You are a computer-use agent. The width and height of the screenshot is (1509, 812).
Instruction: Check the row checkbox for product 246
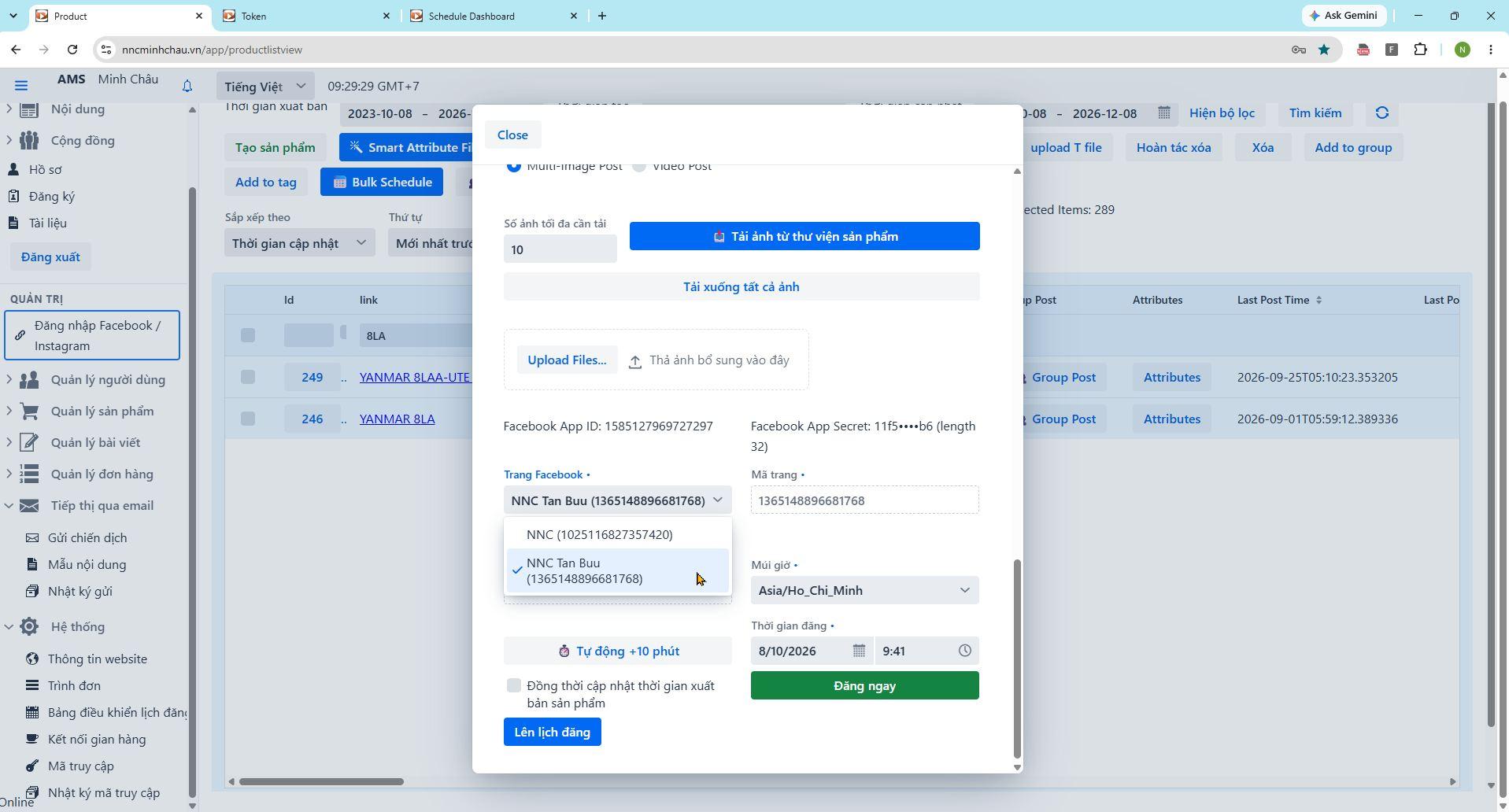coord(248,419)
